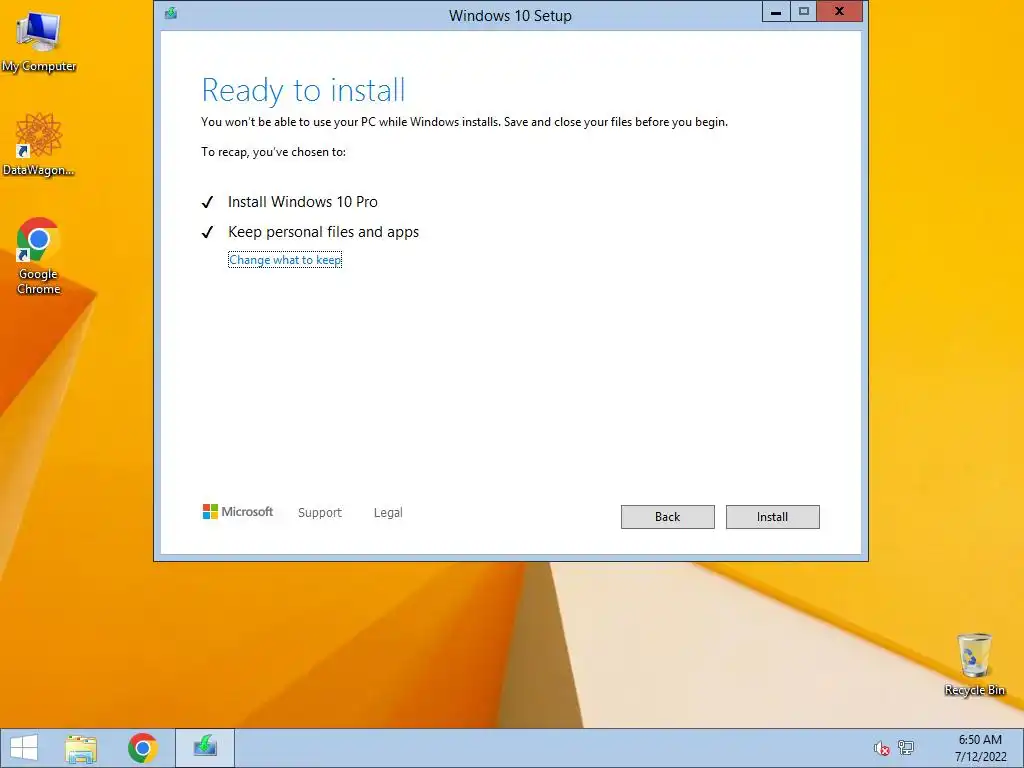1024x768 pixels.
Task: Click the Ready to install heading
Action: [304, 90]
